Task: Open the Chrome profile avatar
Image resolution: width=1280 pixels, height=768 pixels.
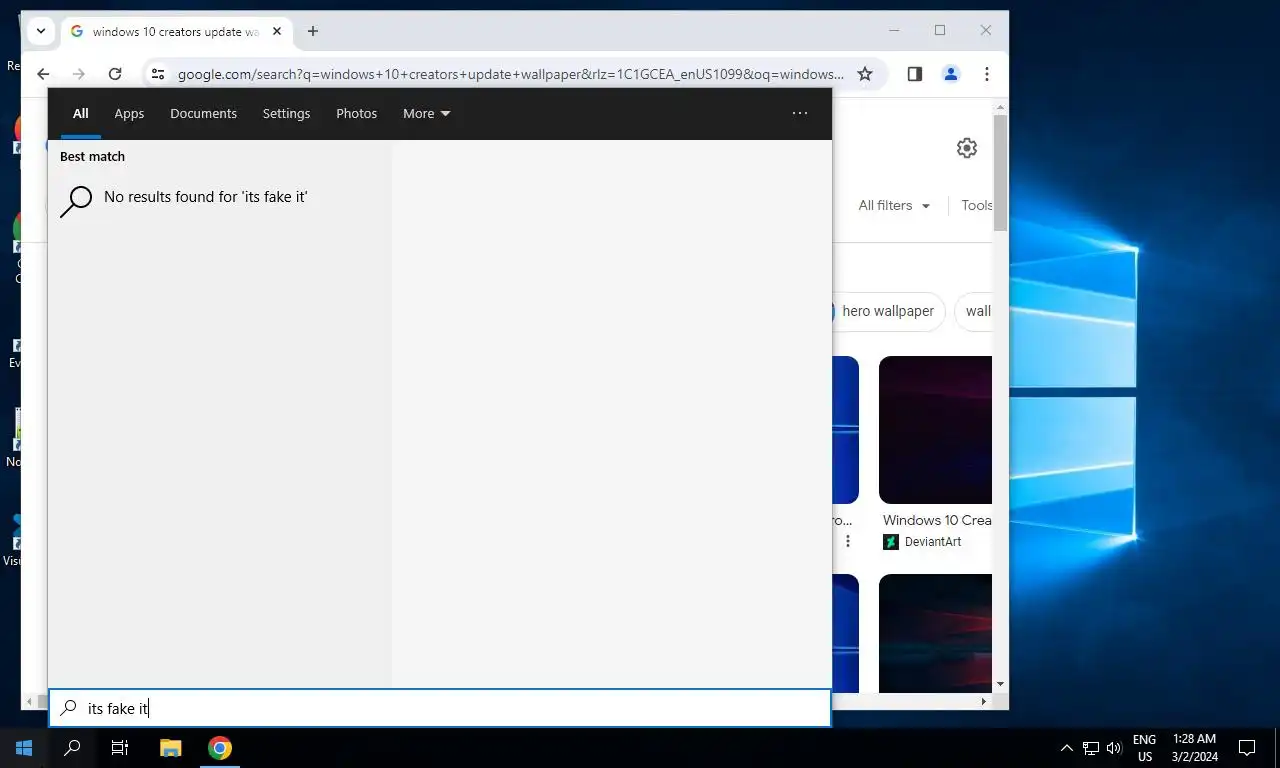Action: click(x=951, y=74)
